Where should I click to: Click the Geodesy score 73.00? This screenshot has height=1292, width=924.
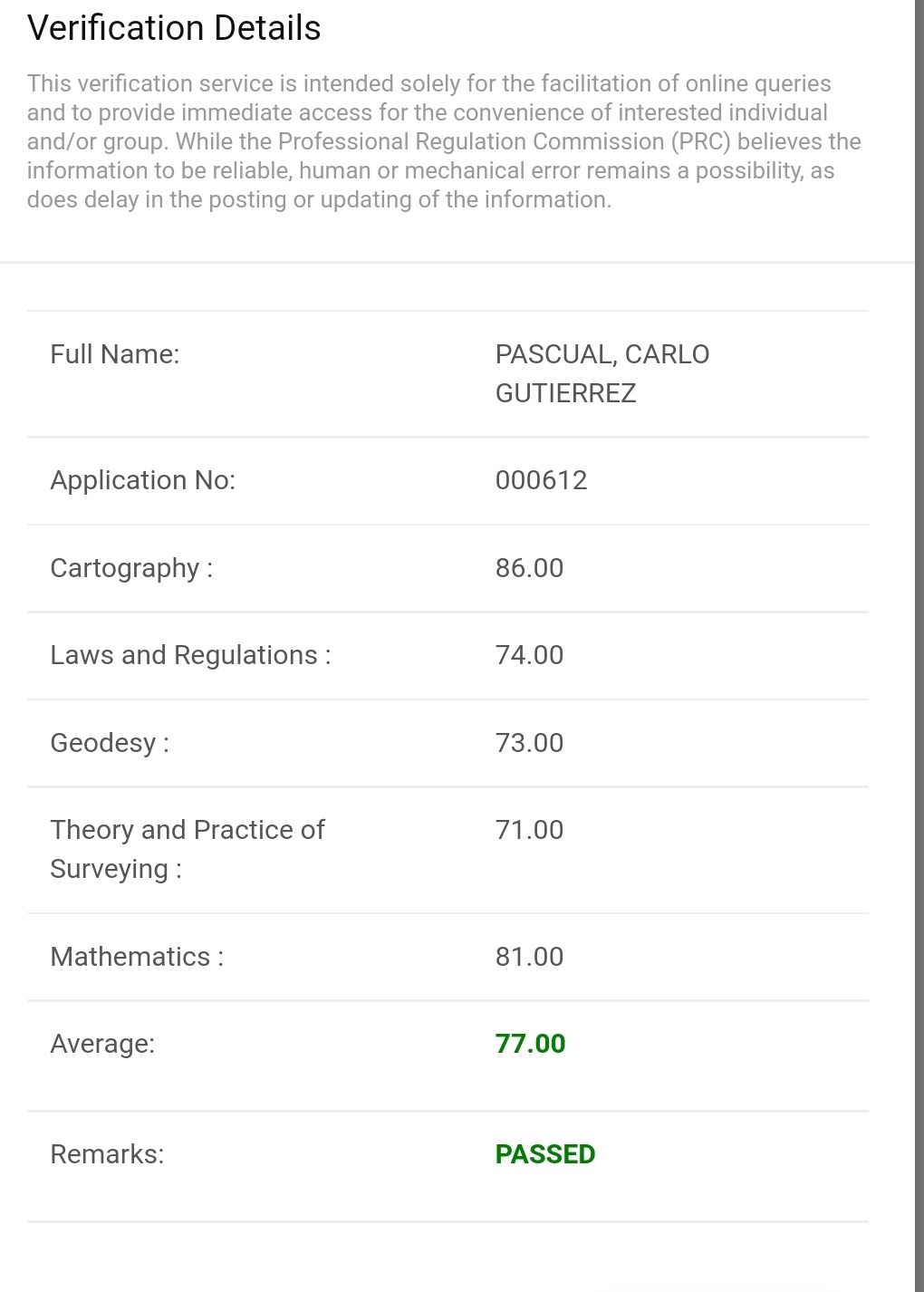[x=529, y=743]
